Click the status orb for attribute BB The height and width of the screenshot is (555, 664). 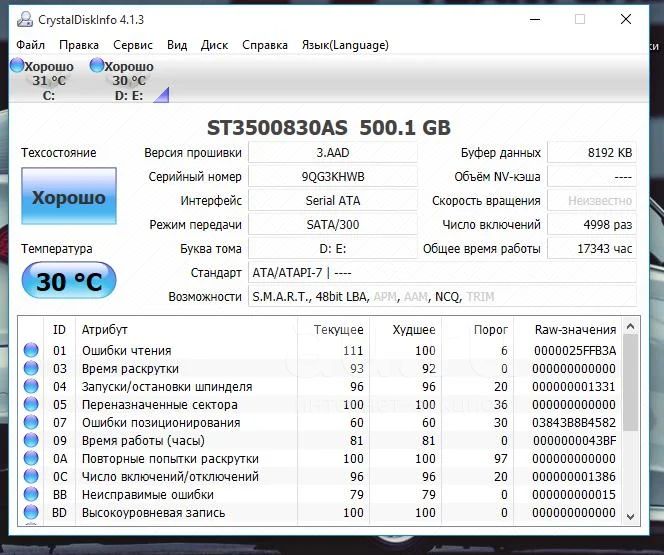pyautogui.click(x=31, y=494)
